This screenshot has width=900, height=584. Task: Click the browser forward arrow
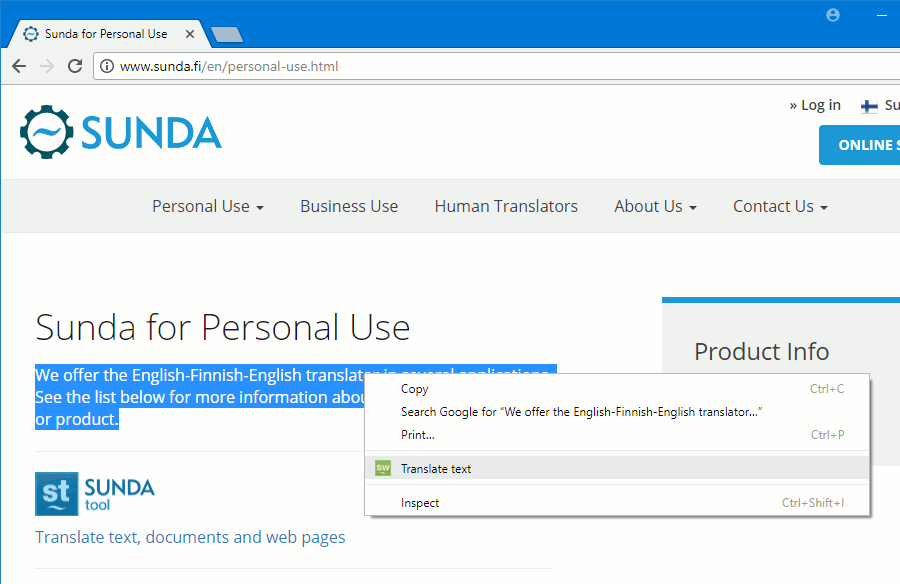(x=46, y=66)
